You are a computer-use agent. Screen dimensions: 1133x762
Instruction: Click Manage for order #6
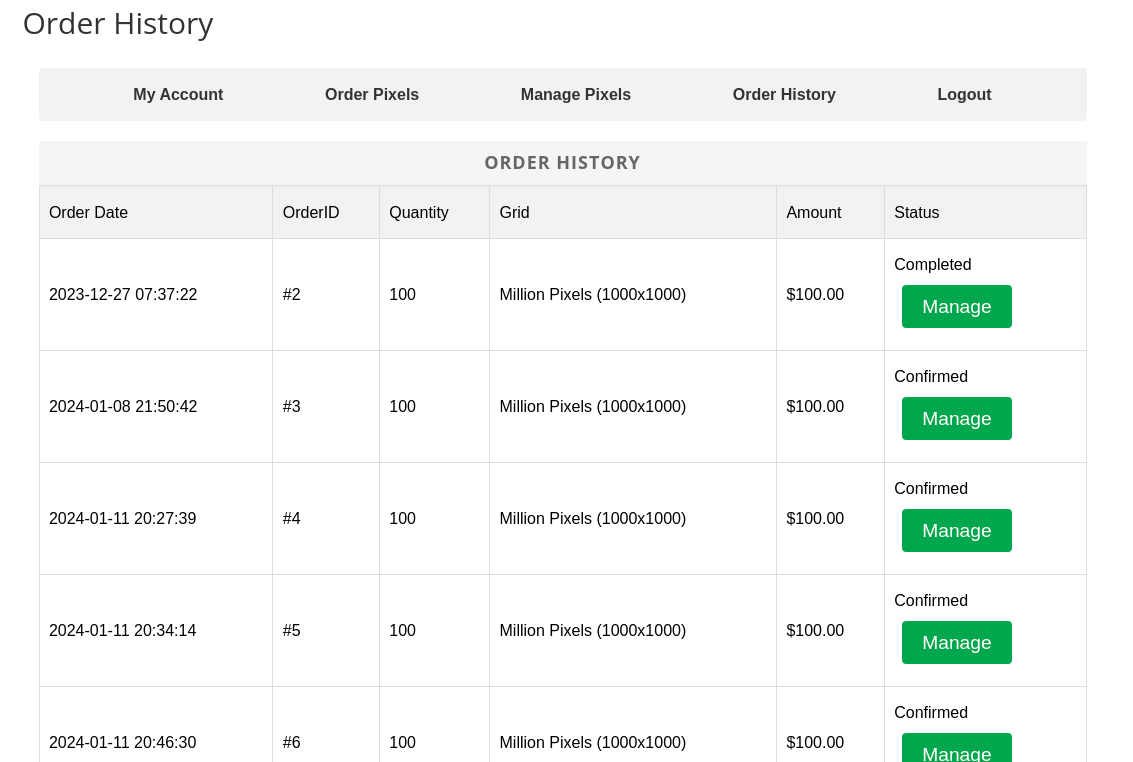(x=956, y=750)
